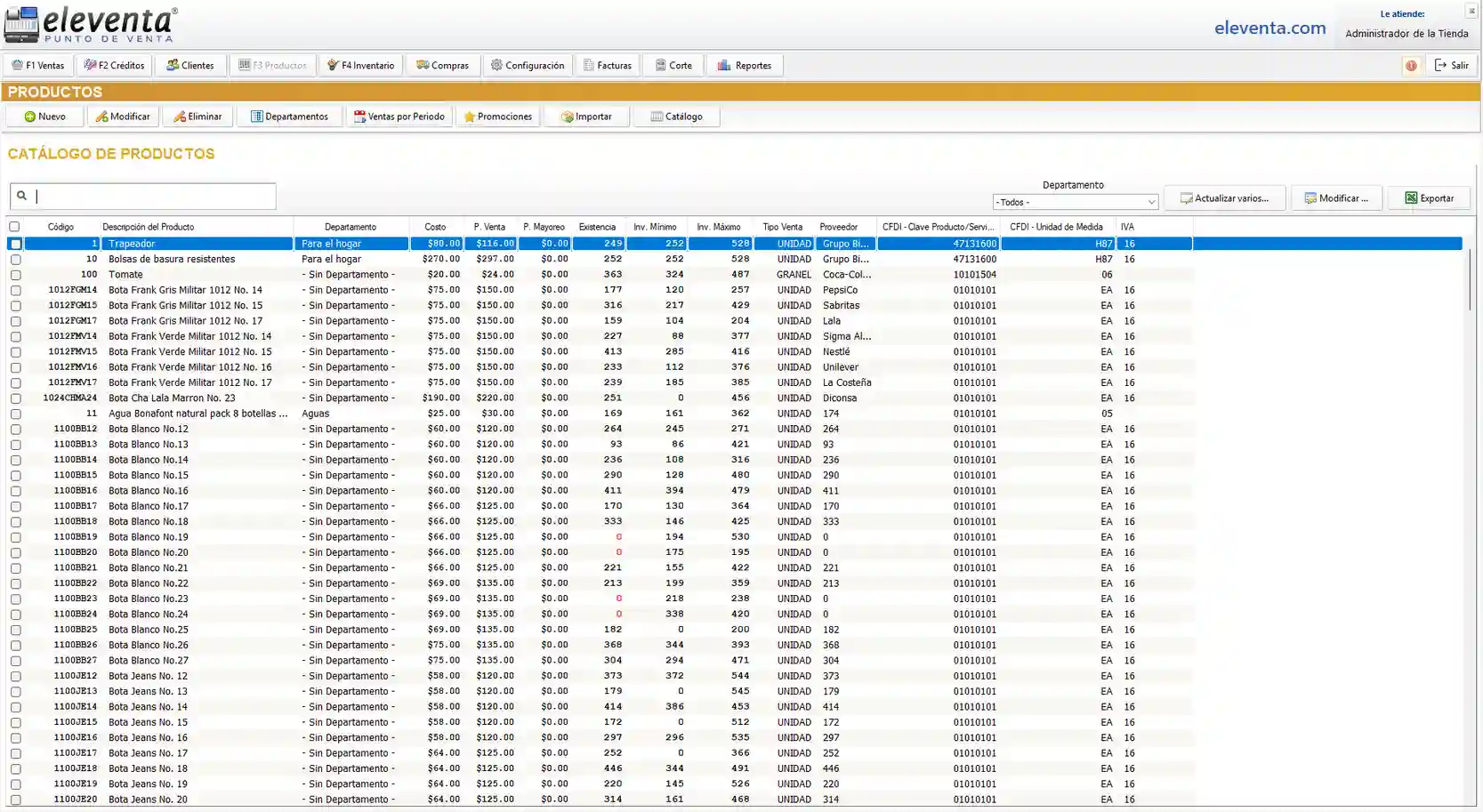Open the Catálogo view
1483x812 pixels.
click(676, 117)
